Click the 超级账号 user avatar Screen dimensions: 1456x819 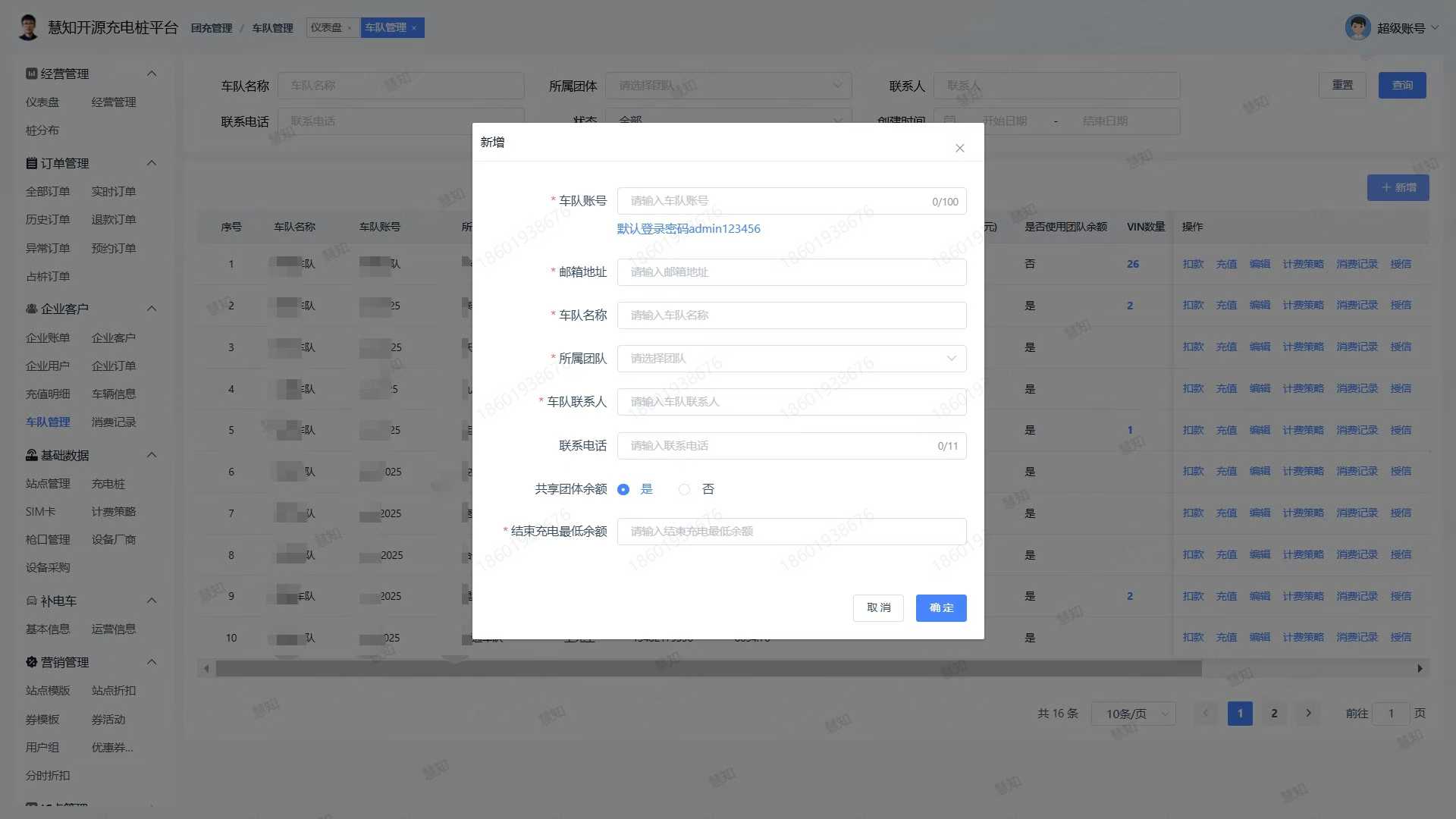point(1357,28)
